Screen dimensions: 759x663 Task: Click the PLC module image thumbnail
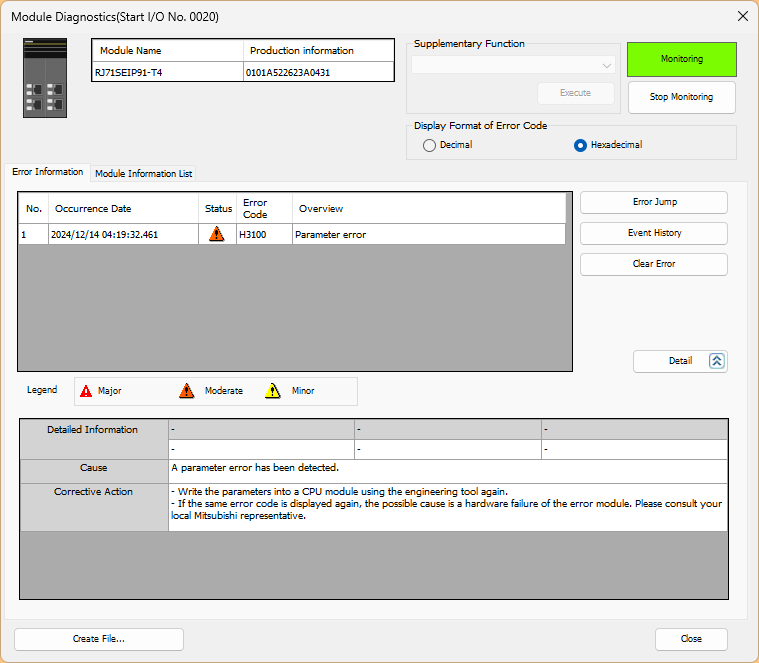pos(45,78)
